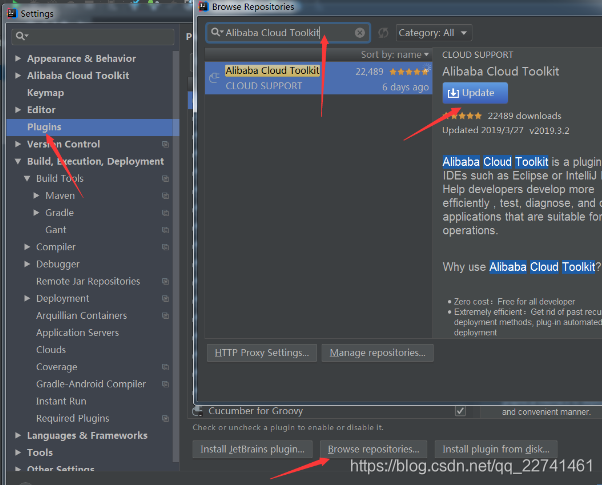
Task: Click Manage repositories button
Action: pos(377,353)
